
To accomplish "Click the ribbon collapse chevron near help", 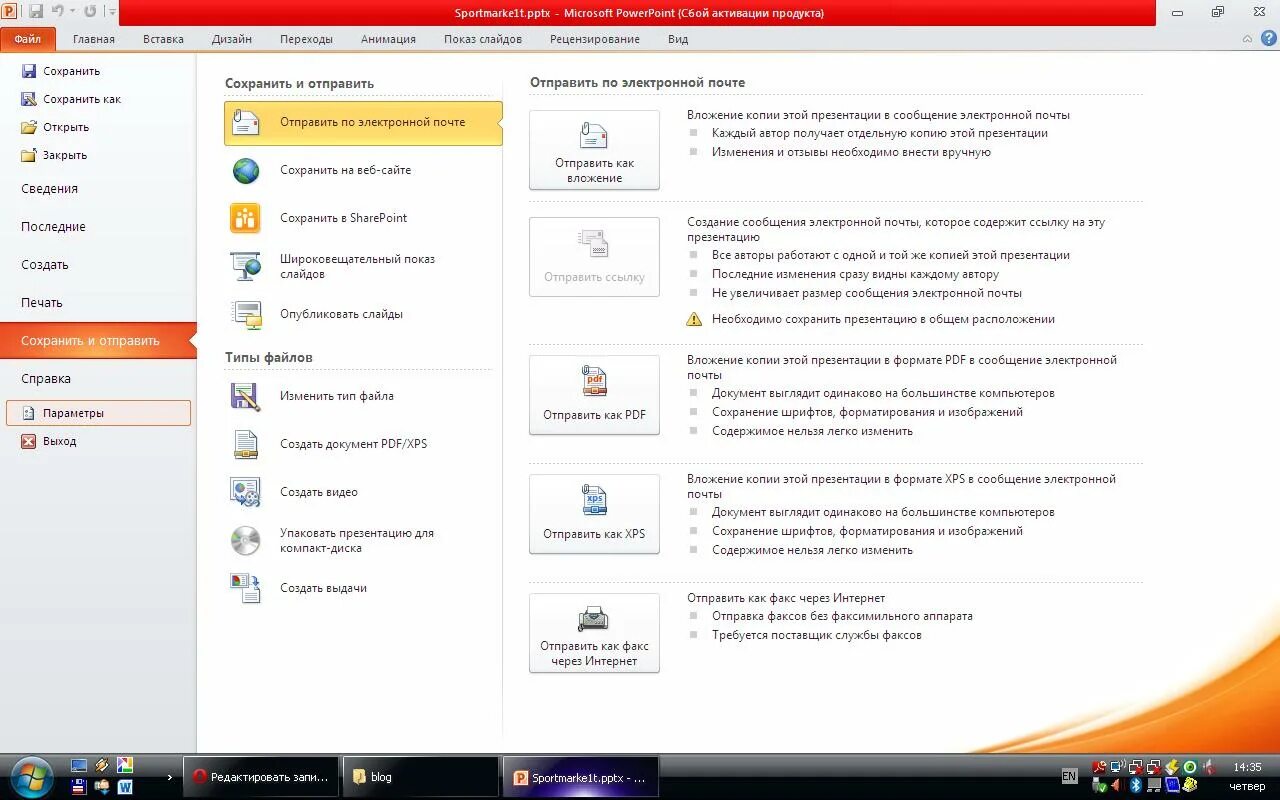I will pos(1247,39).
